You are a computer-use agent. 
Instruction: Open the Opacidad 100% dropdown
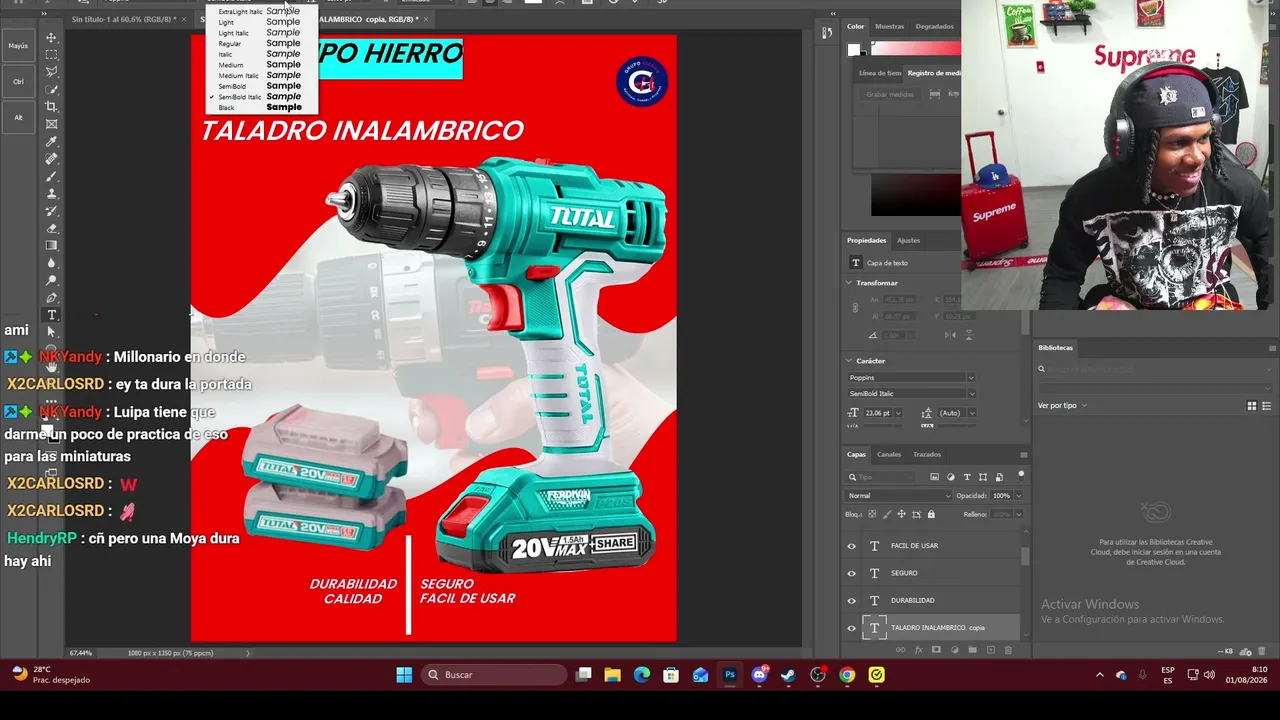(x=1019, y=496)
